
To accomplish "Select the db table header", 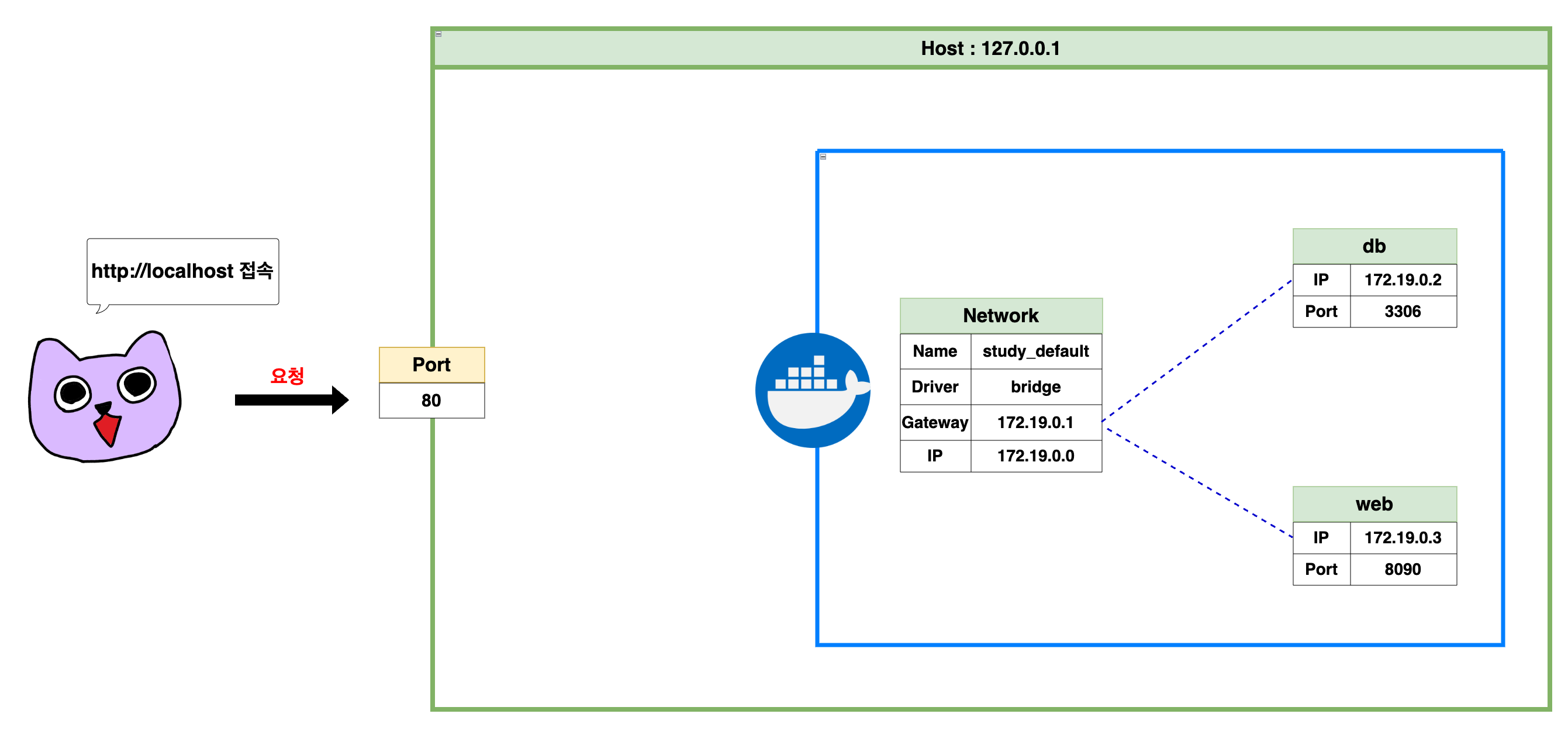I will point(1374,246).
